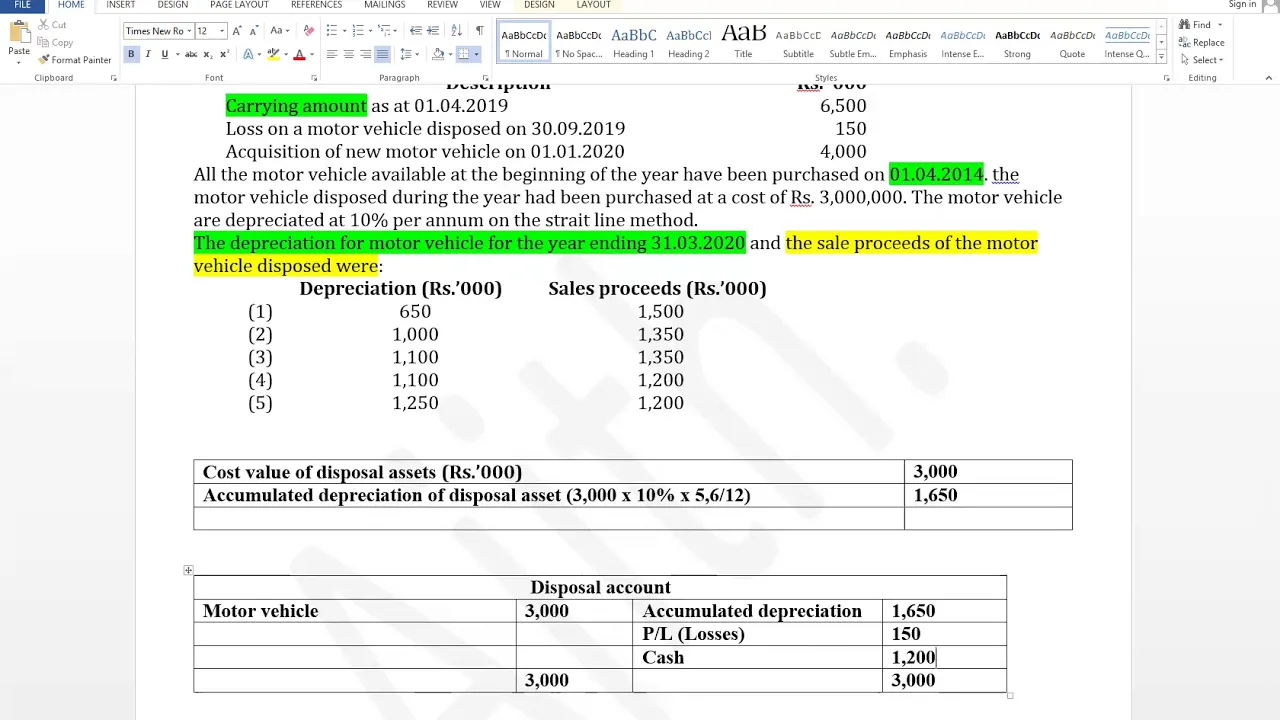Screen dimensions: 1280x720
Task: Open the font size dropdown
Action: click(221, 31)
